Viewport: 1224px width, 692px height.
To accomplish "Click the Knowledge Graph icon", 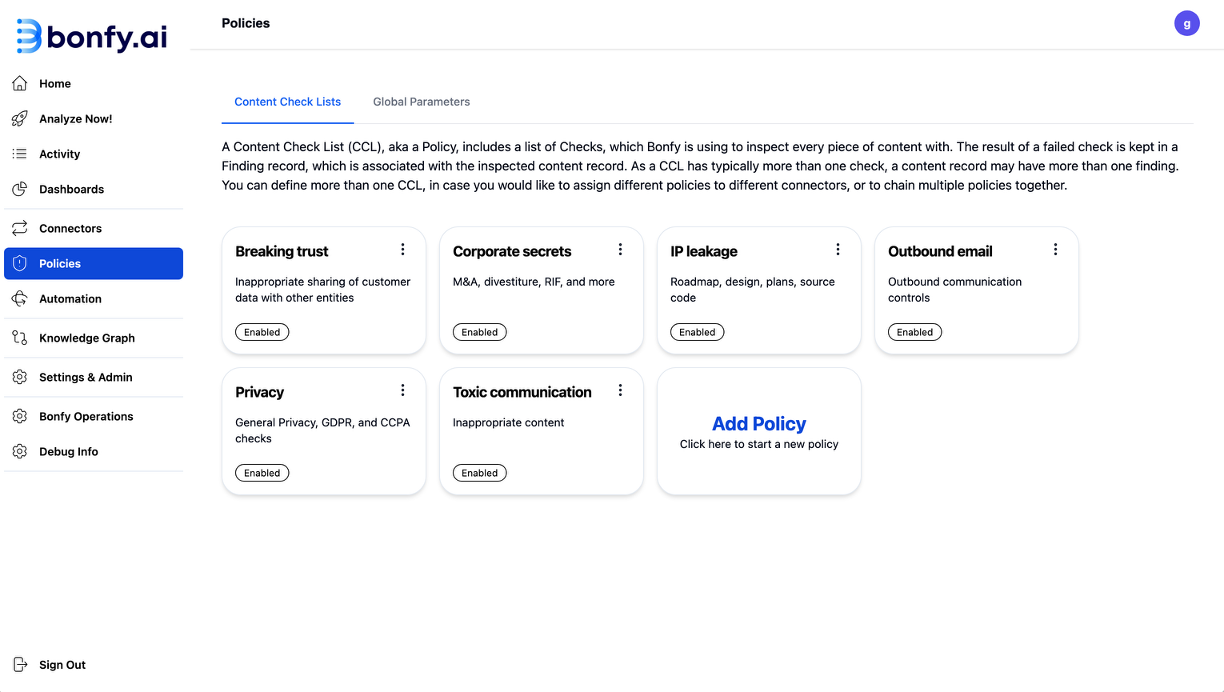I will [20, 338].
